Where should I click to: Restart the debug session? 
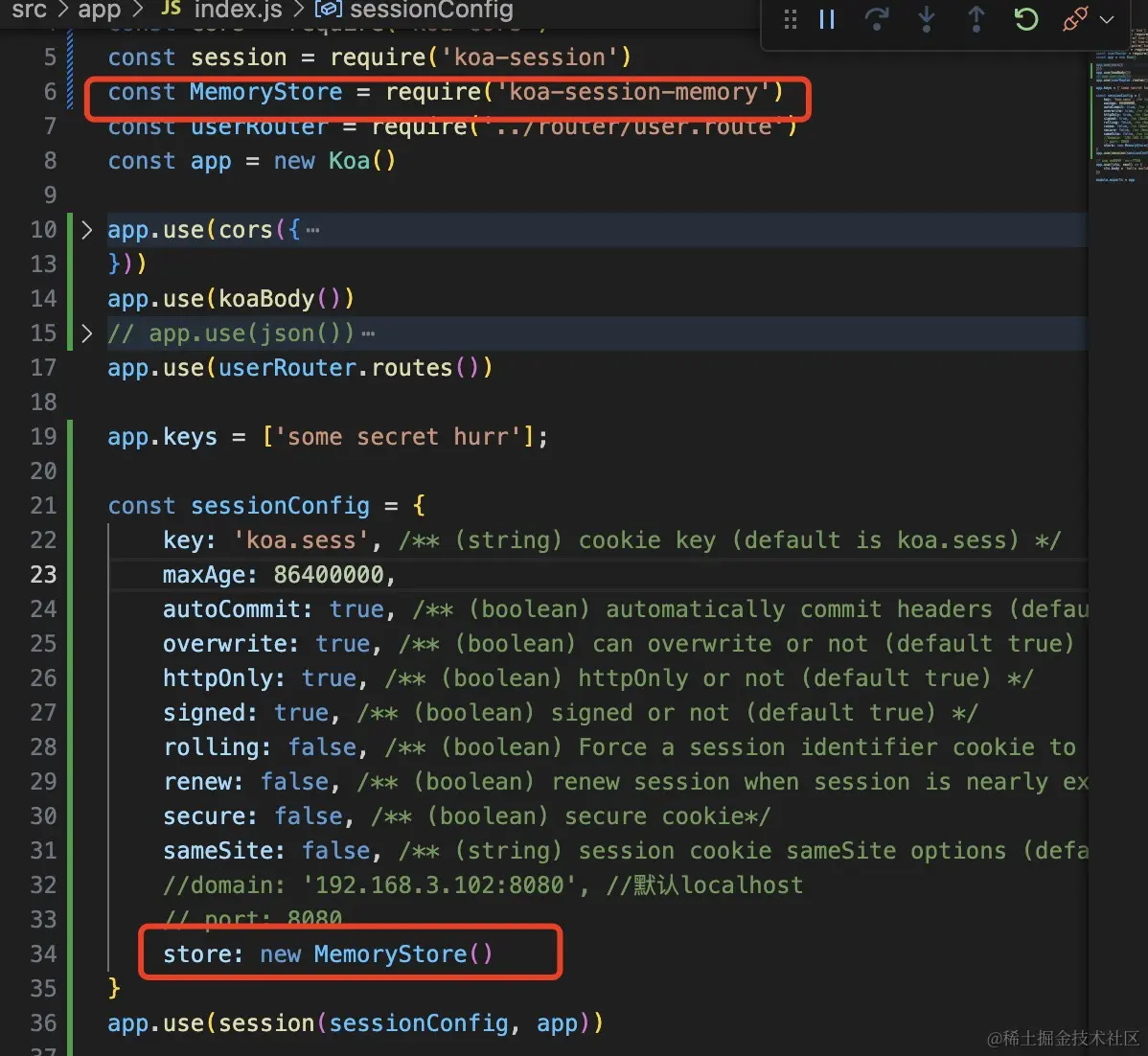point(1025,19)
